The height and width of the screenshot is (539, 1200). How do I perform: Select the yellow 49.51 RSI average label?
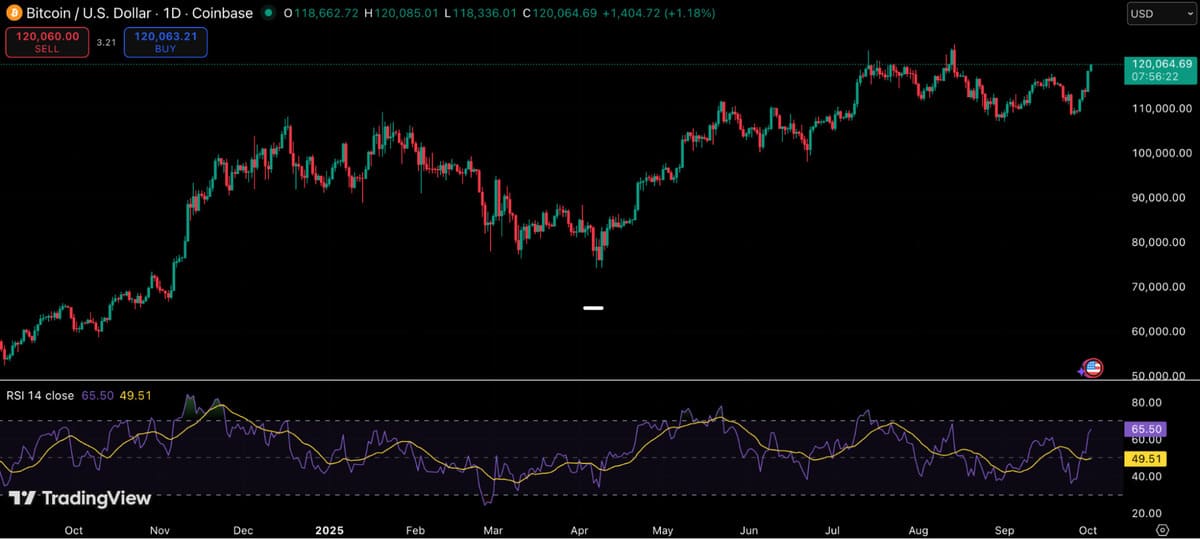click(1145, 459)
